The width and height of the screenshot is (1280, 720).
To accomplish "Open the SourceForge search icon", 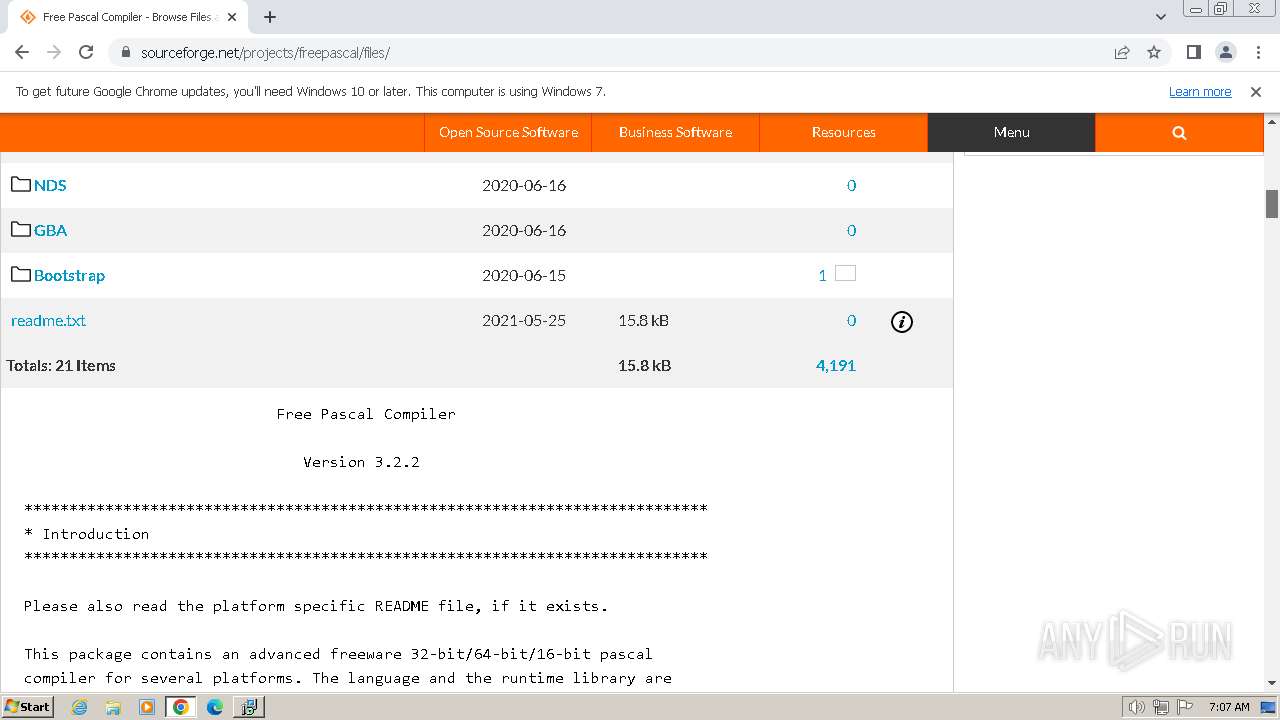I will tap(1179, 132).
